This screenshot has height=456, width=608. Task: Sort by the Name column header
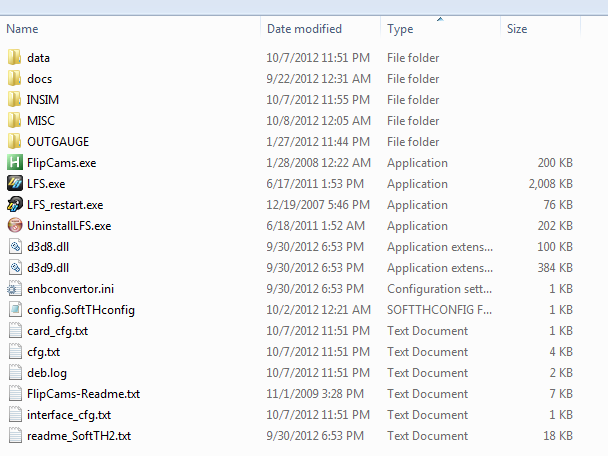coord(22,29)
